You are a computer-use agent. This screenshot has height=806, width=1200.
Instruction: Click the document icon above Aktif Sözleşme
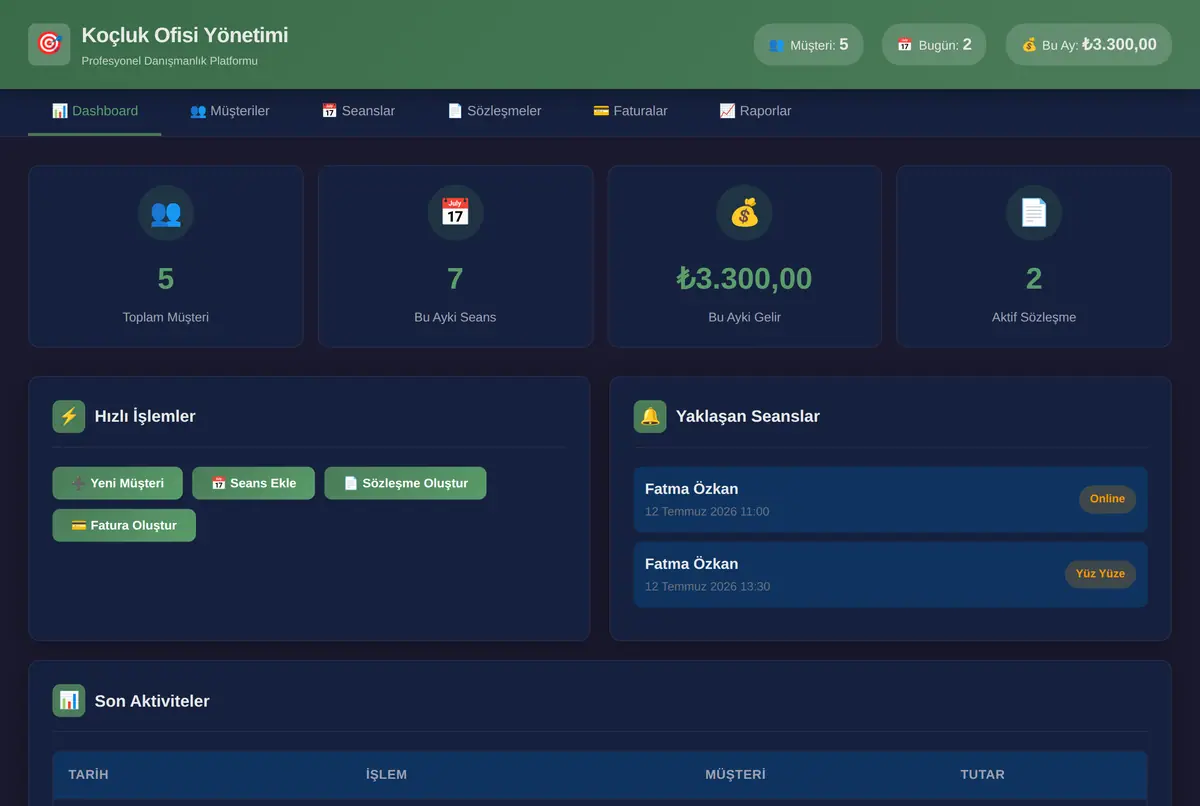(x=1034, y=213)
